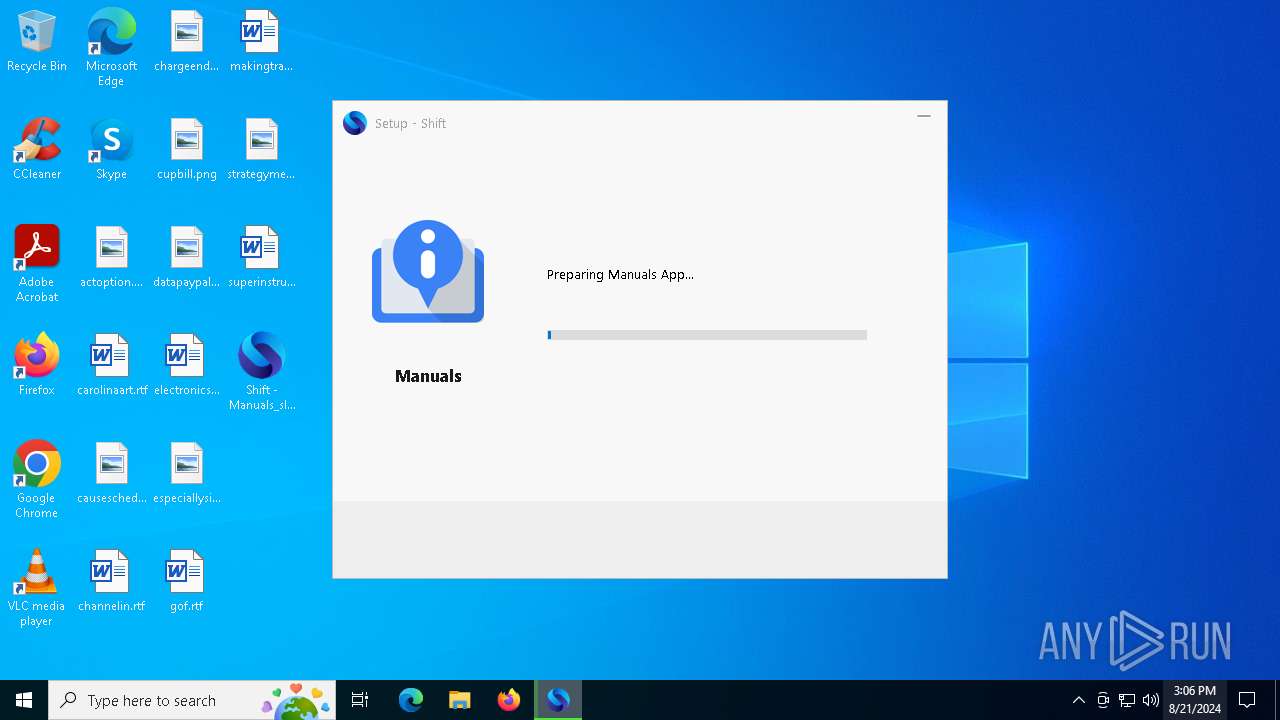Select the superinstru Word document icon
Viewport: 1280px width, 720px height.
[x=261, y=258]
